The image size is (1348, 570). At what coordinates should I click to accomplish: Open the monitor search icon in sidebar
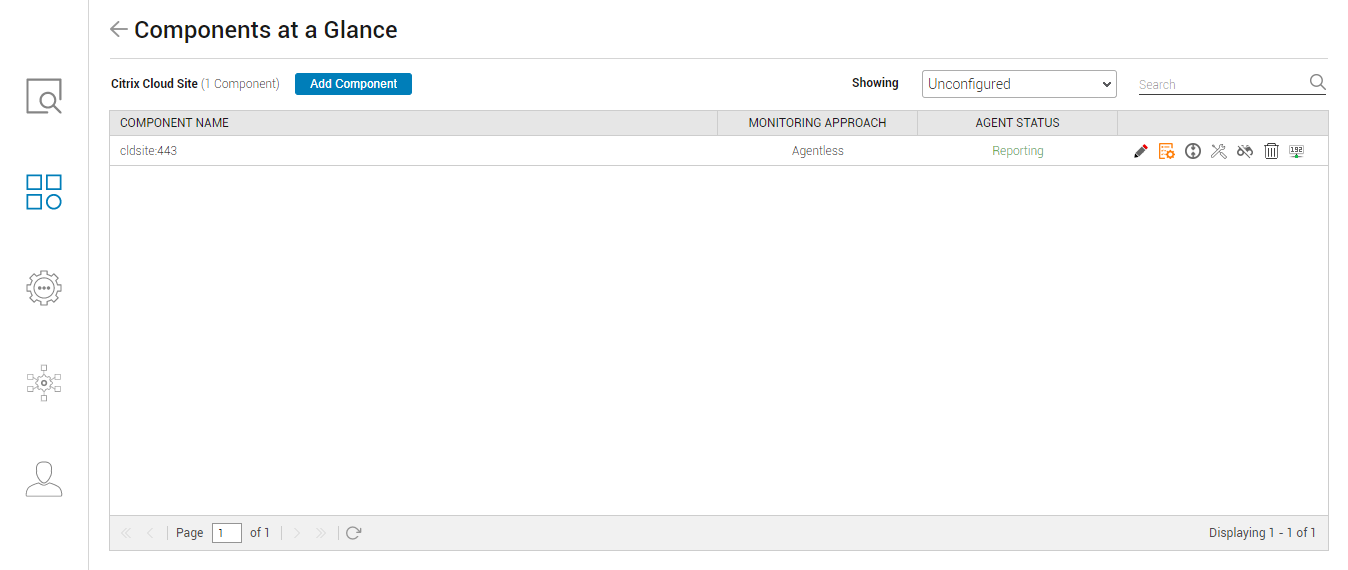point(44,97)
